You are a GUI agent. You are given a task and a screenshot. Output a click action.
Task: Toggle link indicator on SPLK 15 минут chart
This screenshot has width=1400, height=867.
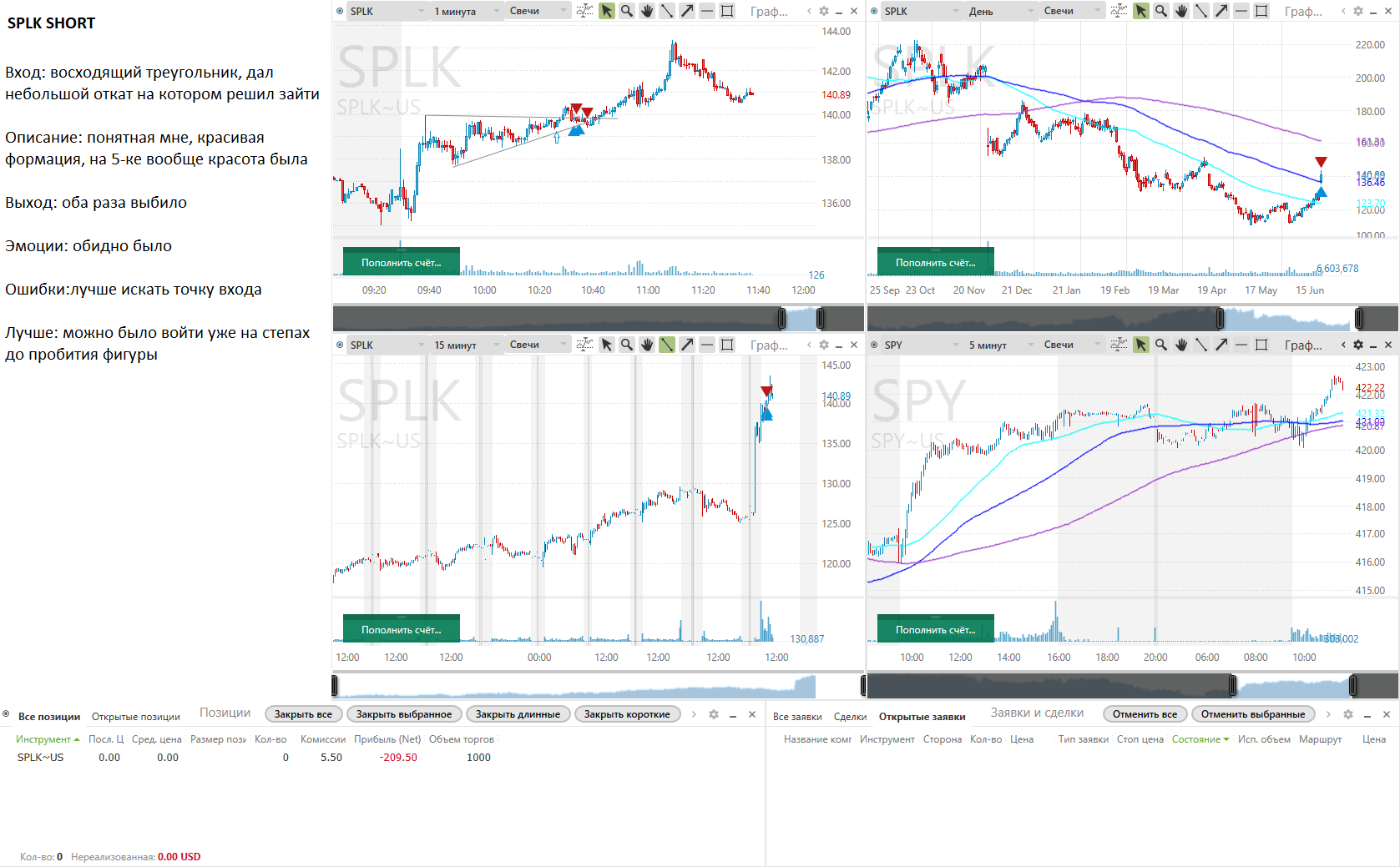click(340, 345)
